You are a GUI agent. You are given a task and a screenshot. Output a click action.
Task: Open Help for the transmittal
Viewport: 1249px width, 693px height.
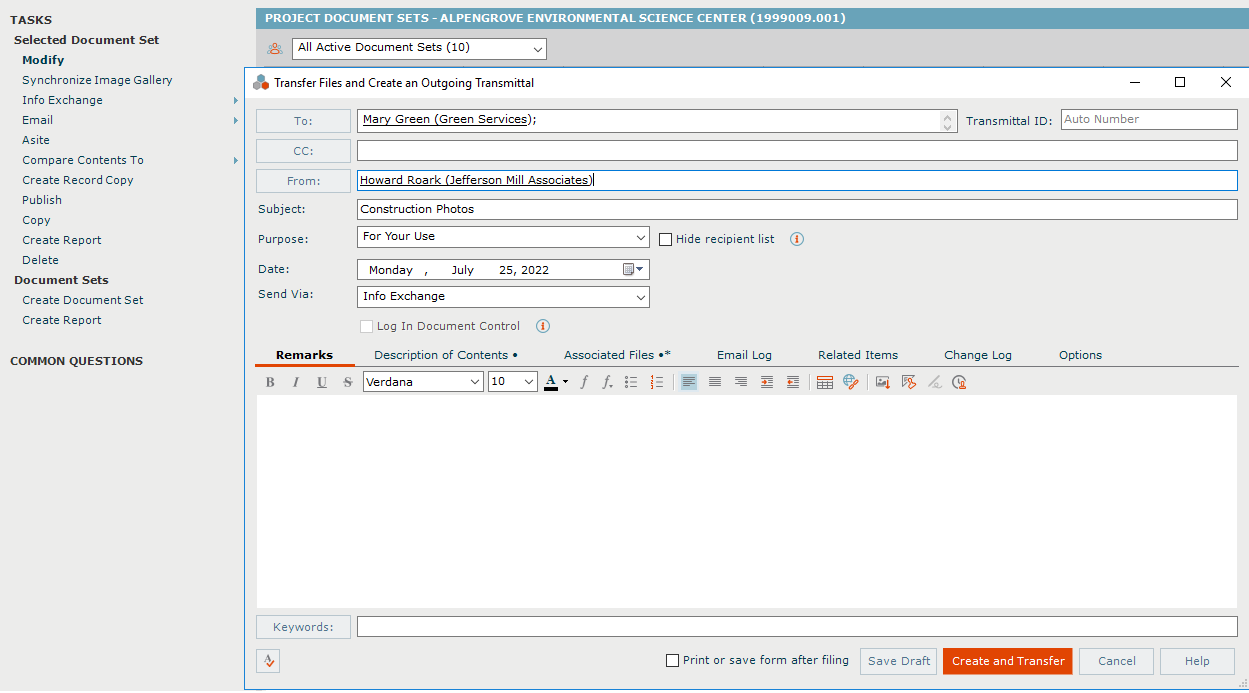click(x=1197, y=661)
